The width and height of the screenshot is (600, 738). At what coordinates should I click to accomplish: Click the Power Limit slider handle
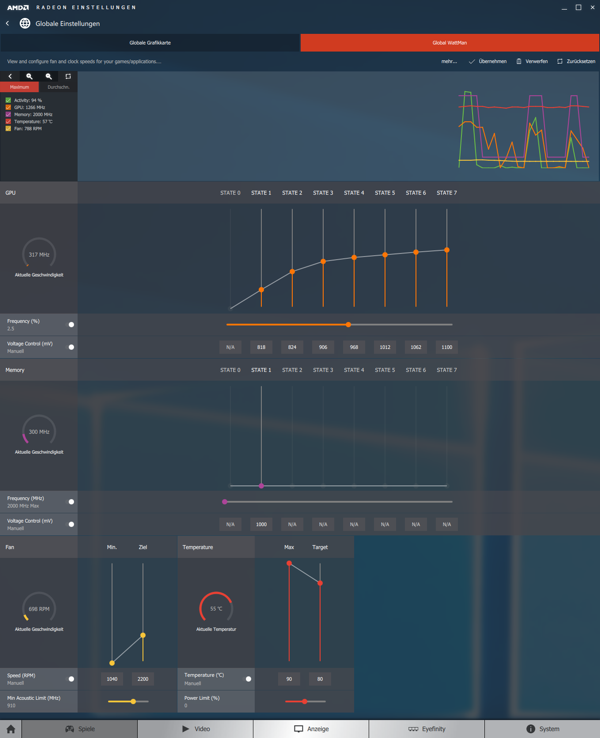304,701
